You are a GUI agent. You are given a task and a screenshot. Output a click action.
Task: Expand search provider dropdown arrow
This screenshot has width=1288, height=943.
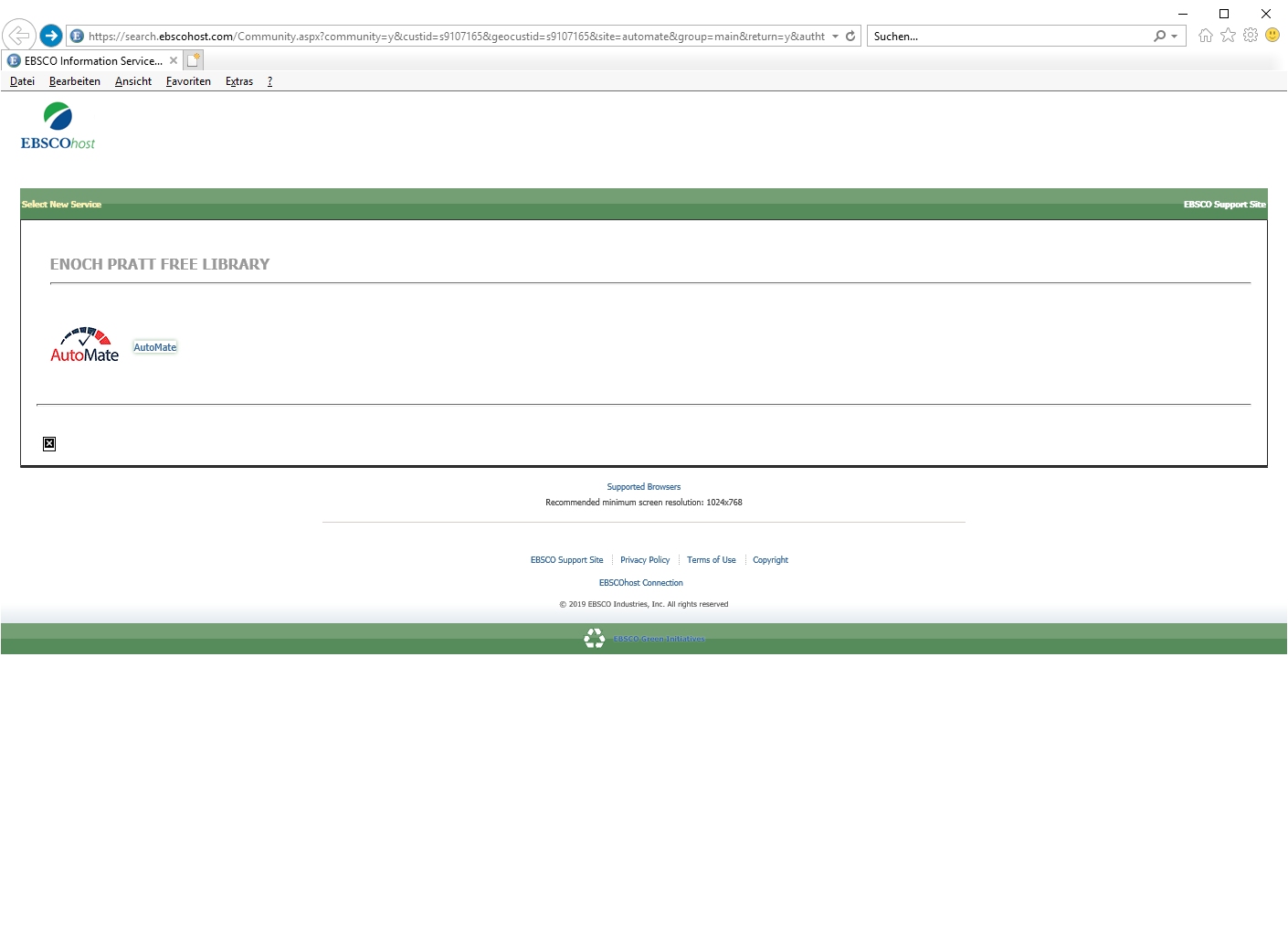point(1174,37)
